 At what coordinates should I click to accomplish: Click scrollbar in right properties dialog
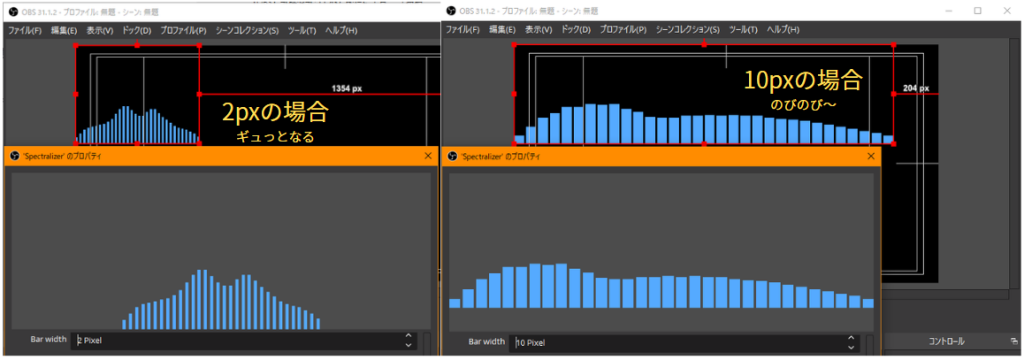[x=870, y=344]
